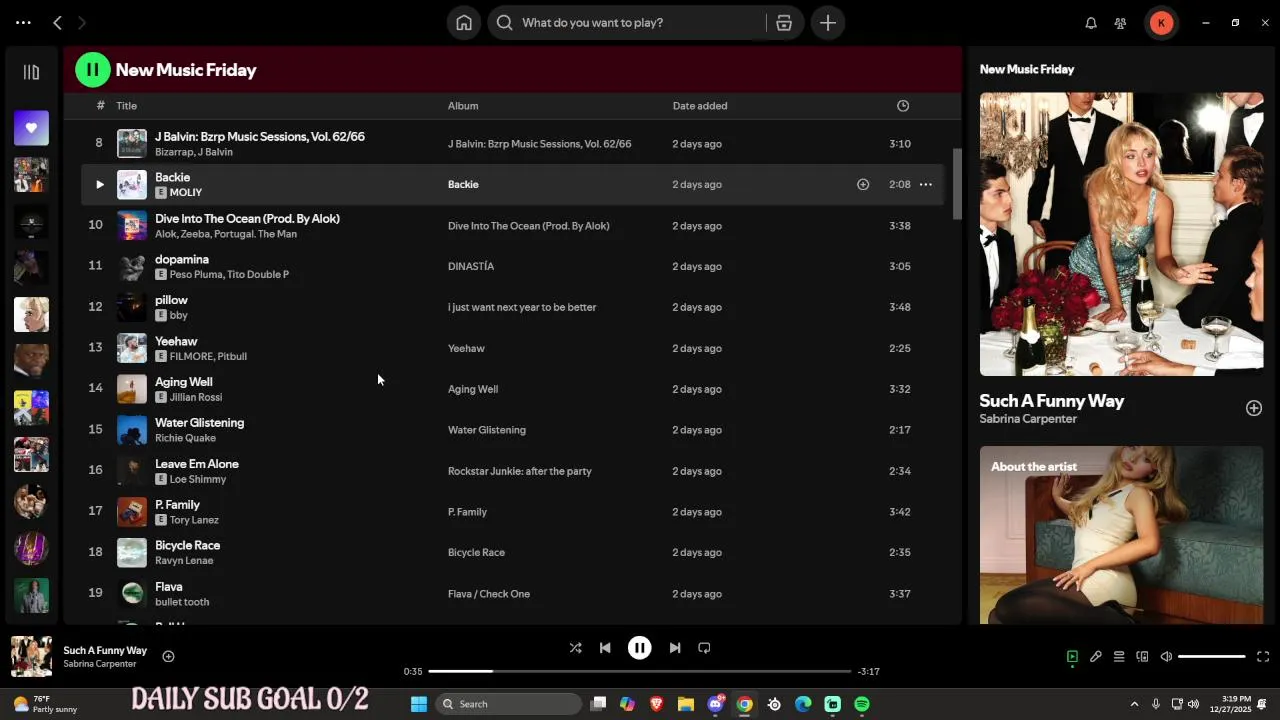Pause playlist with green header button
Screen dimensions: 1280x720
93,70
